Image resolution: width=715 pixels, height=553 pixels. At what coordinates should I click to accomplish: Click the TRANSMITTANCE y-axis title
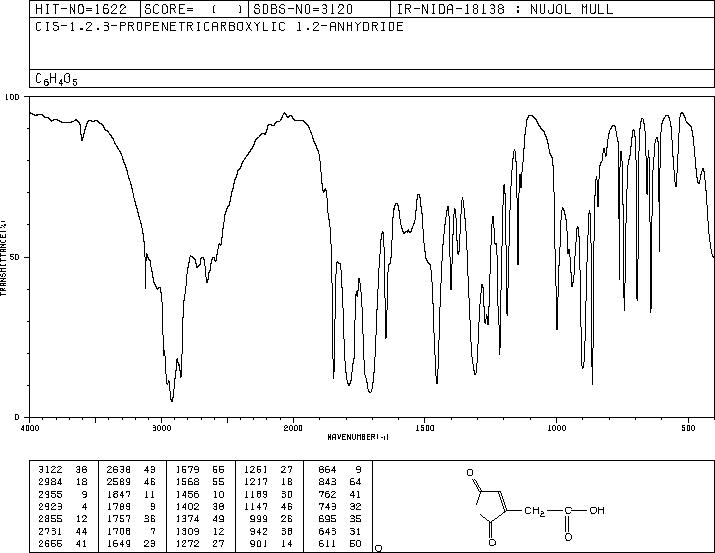click(3, 257)
